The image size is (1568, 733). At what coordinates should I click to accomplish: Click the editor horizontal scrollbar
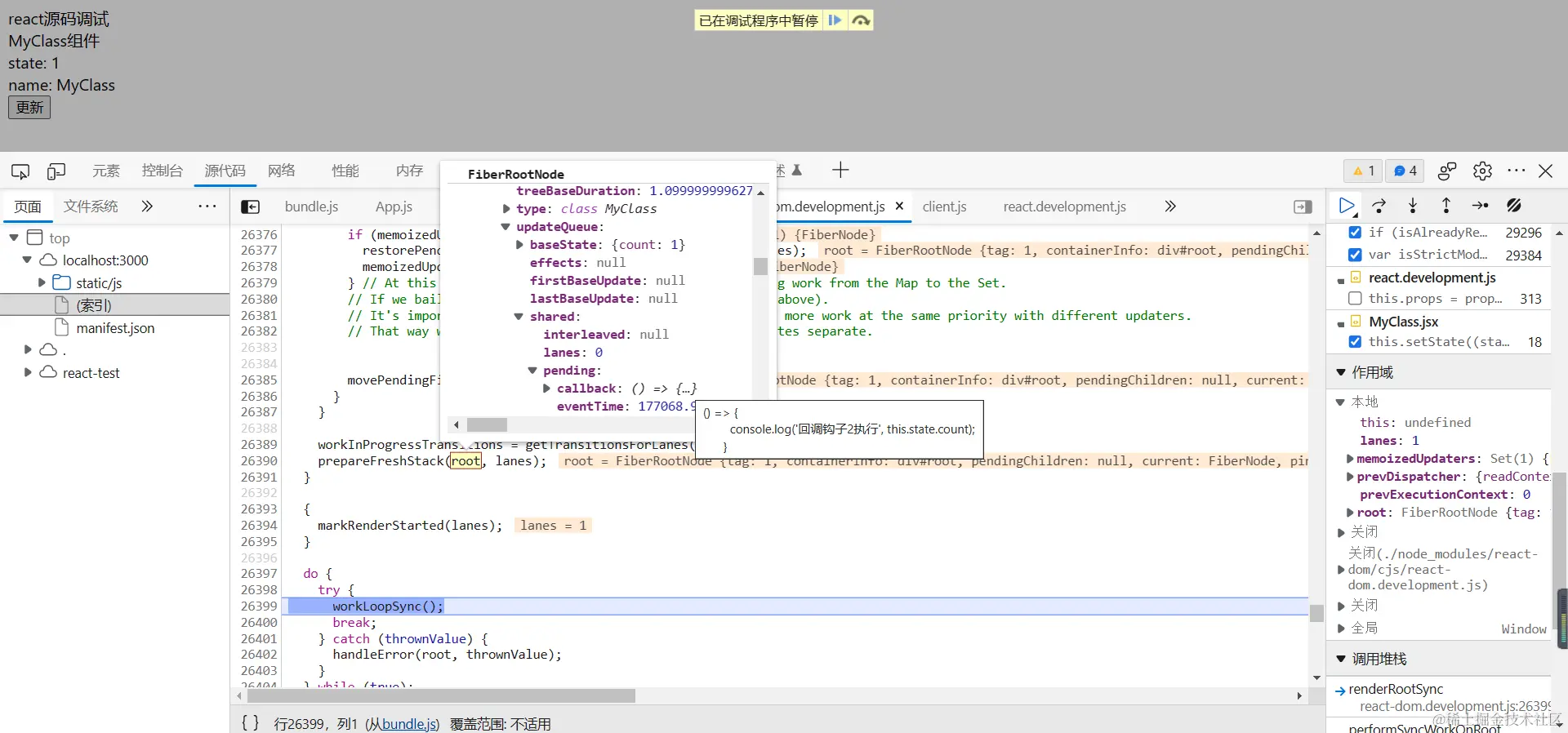(x=441, y=696)
